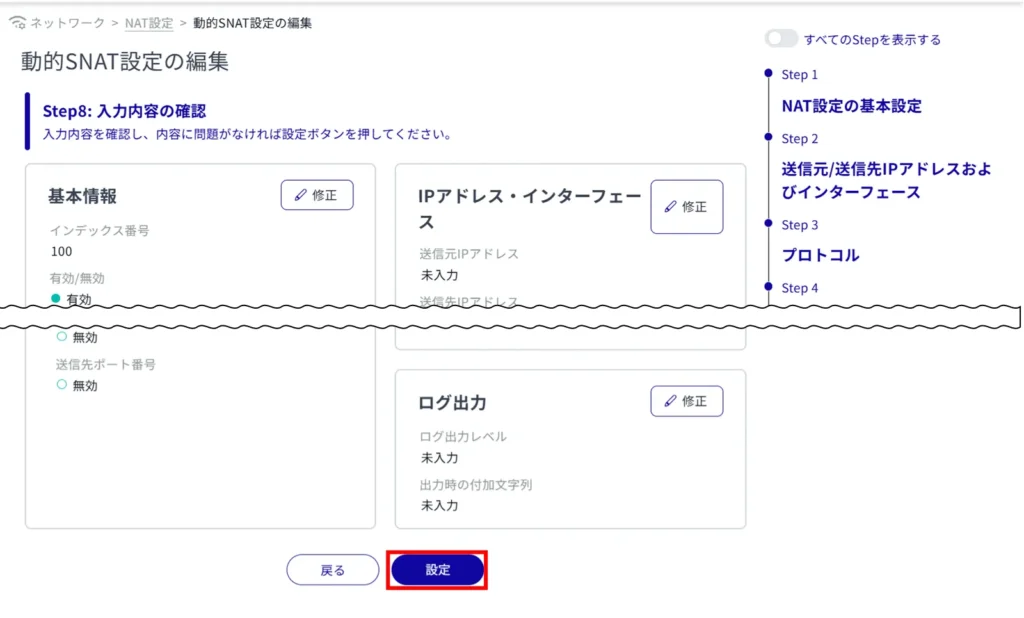Jump to the NAT設定の基本設定 step
Screen dimensions: 1024x618
pos(851,106)
